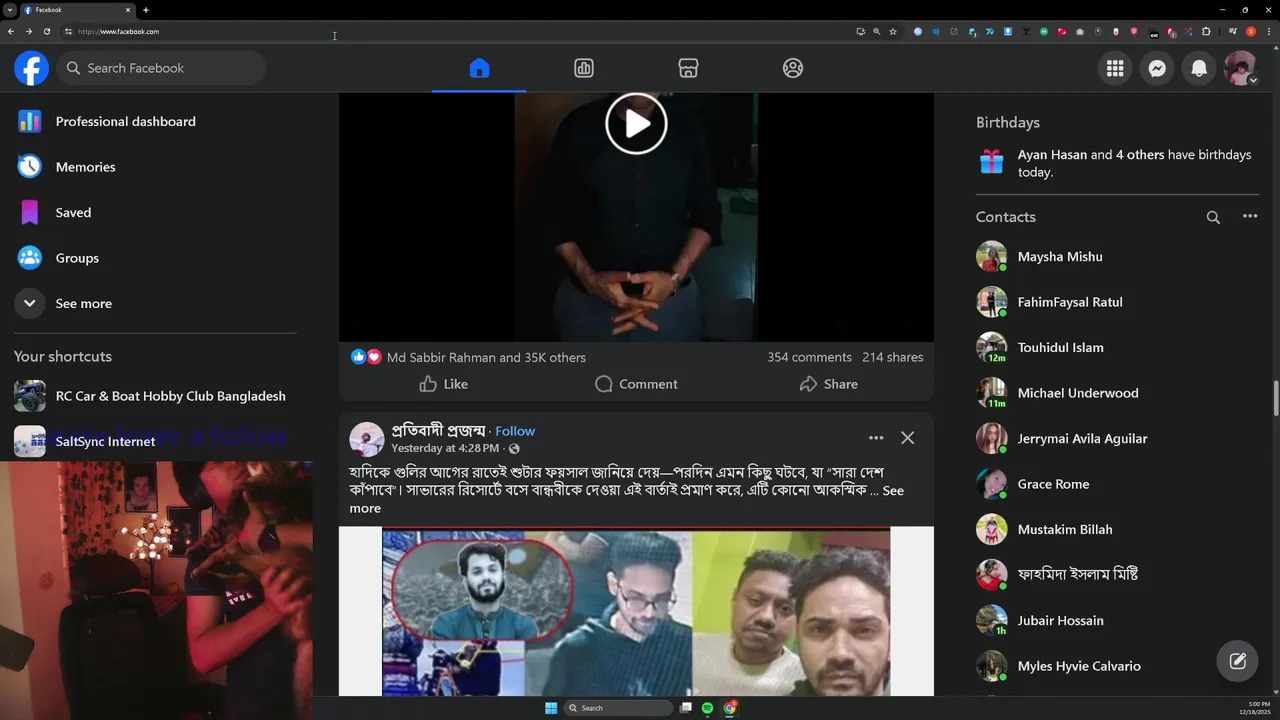
Task: Open SaltSync Internet shortcut
Action: [x=155, y=441]
